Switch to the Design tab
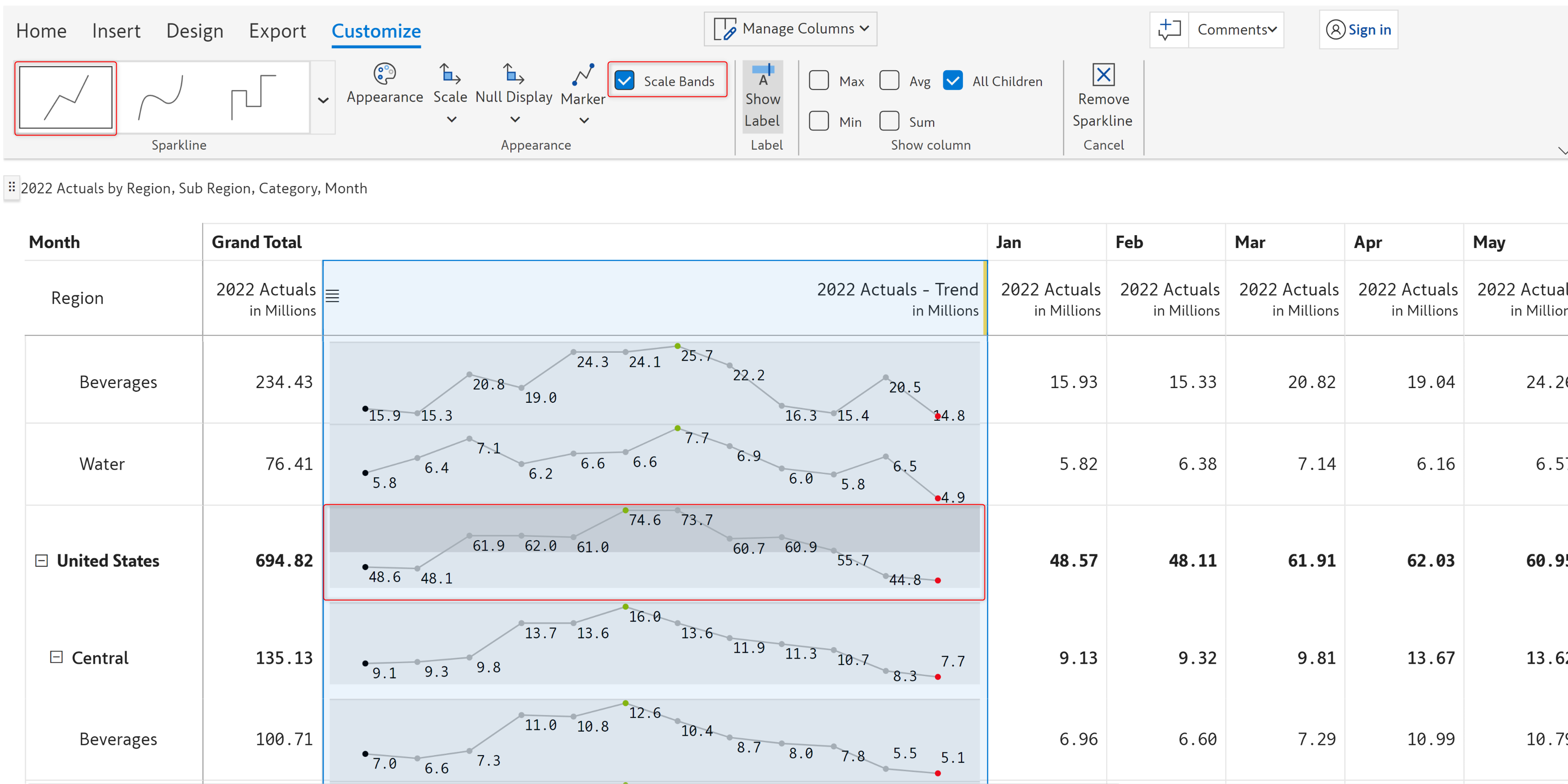 [194, 30]
